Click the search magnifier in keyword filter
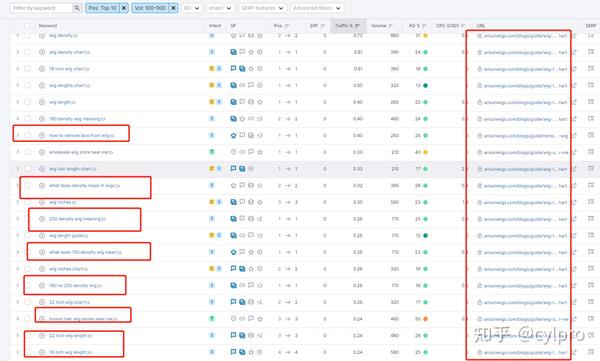This screenshot has height=361, width=600. click(77, 8)
